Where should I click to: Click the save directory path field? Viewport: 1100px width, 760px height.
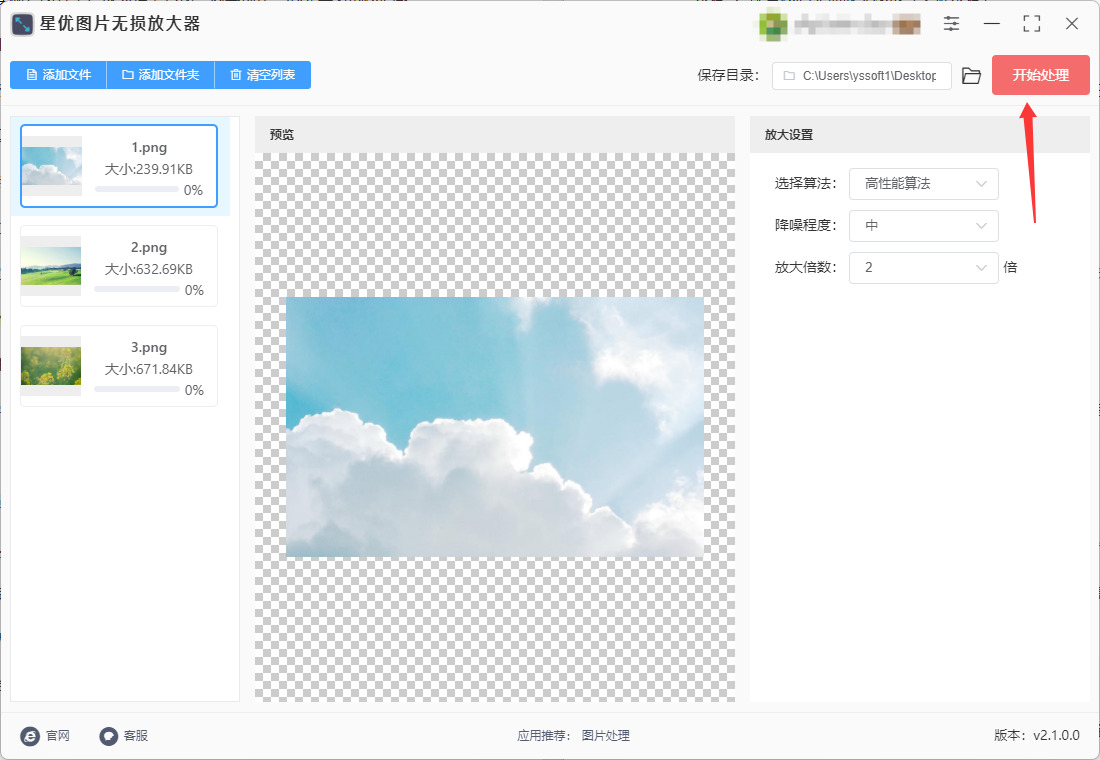tap(861, 76)
